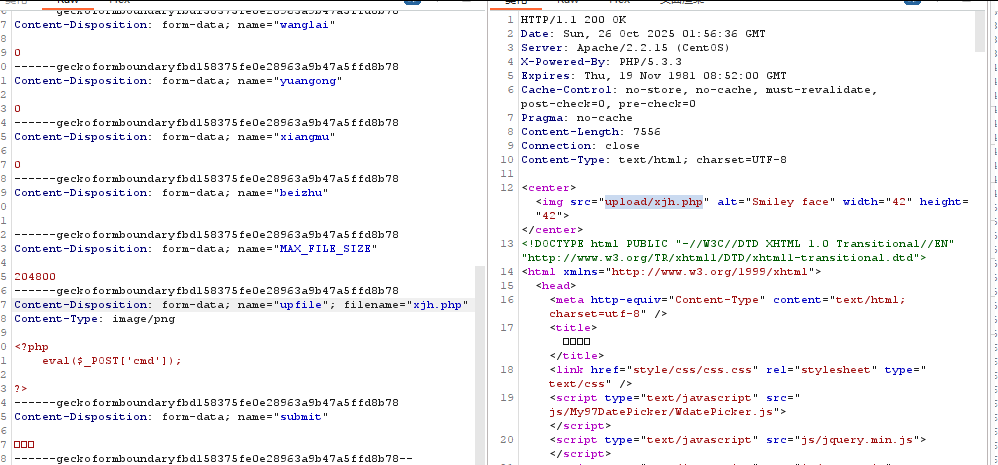Viewport: 998px width, 465px height.
Task: Click the closing </title> tag
Action: (577, 356)
